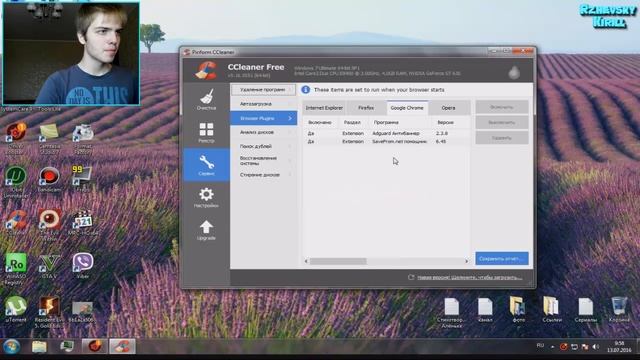The width and height of the screenshot is (640, 360).
Task: Open the Ссылки desktop folder
Action: pos(551,309)
